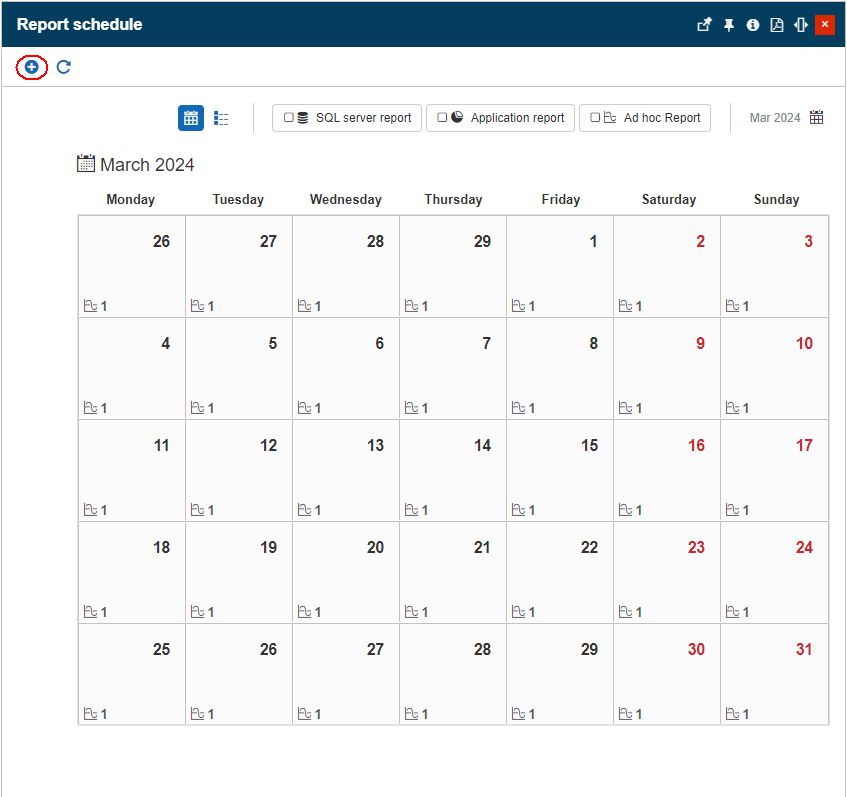Export the schedule to PDF

tap(777, 25)
